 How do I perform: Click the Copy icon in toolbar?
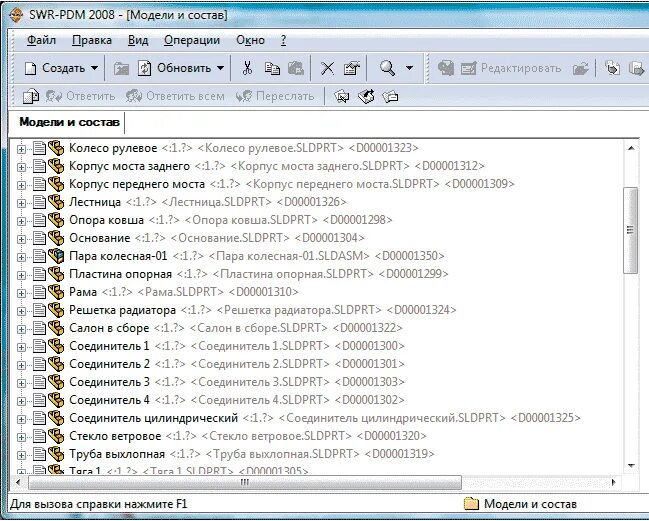tap(272, 68)
